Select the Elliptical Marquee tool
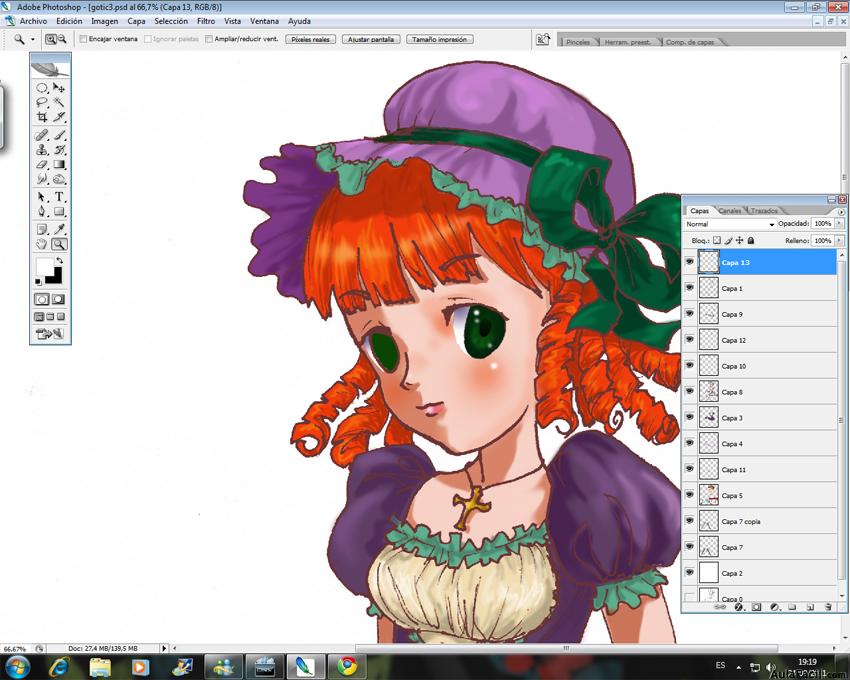The width and height of the screenshot is (850, 680). click(x=42, y=88)
